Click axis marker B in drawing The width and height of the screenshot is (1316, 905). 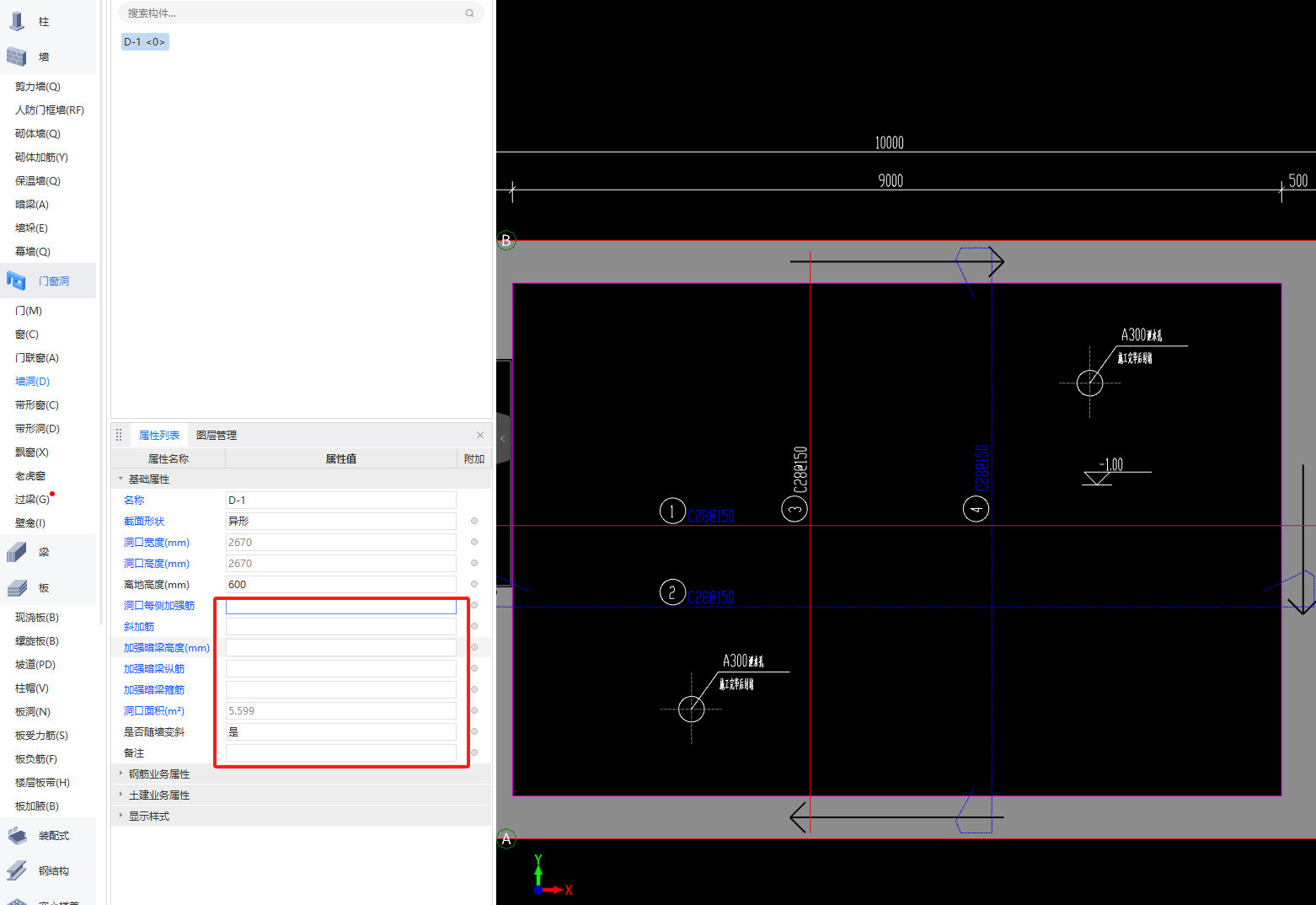coord(506,240)
